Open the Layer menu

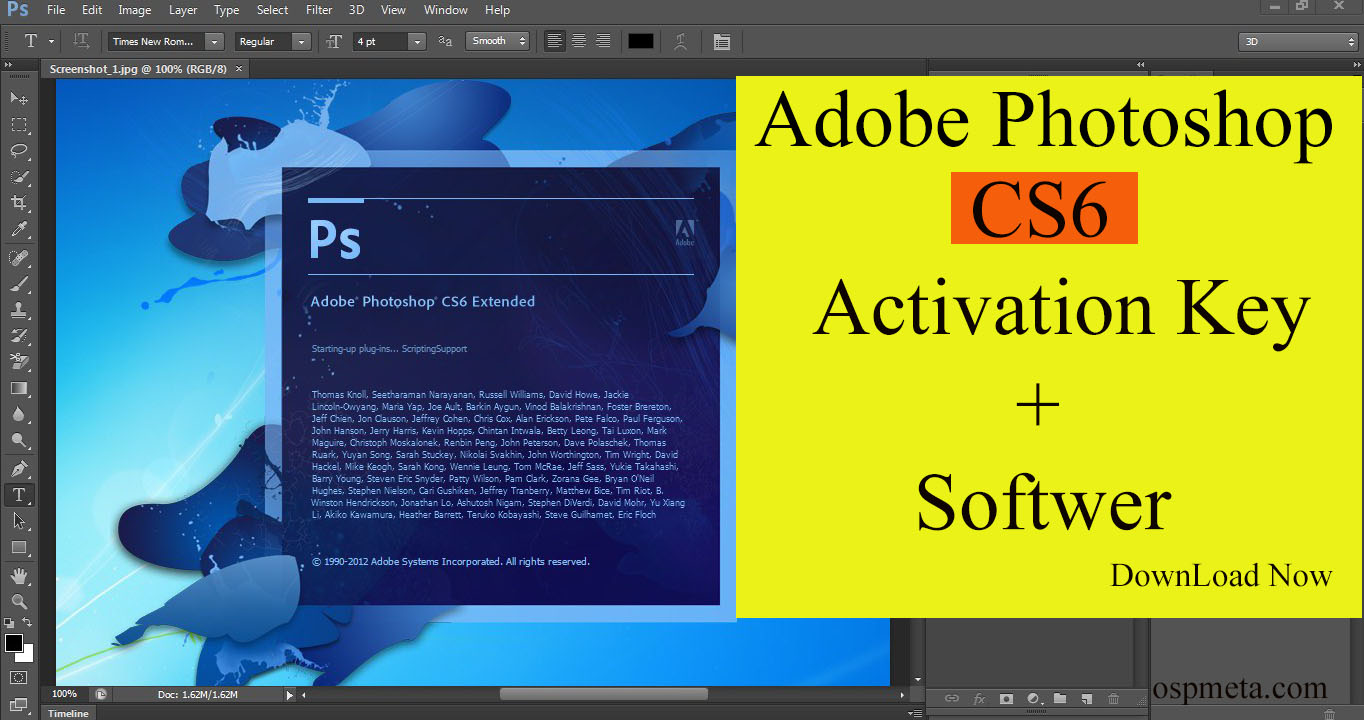(183, 10)
